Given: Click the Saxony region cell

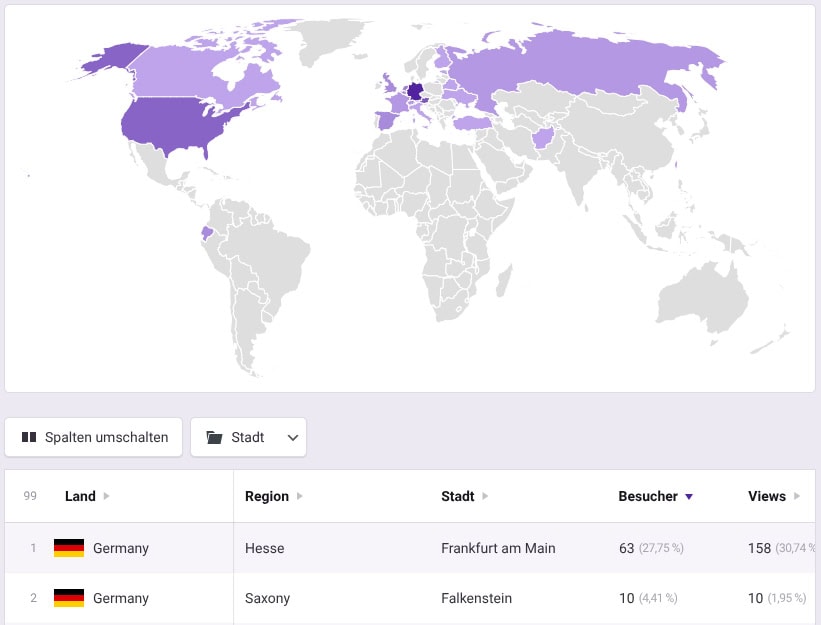Looking at the screenshot, I should (x=267, y=598).
